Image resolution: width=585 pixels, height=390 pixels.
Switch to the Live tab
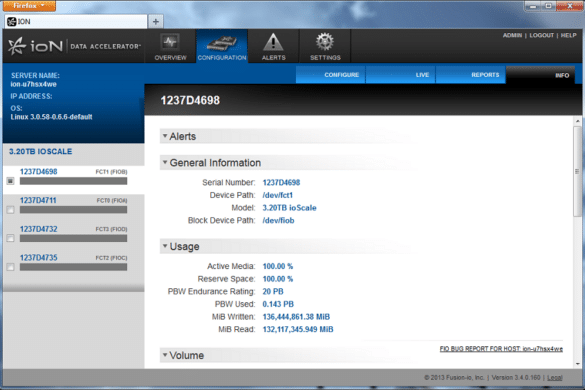tap(400, 75)
